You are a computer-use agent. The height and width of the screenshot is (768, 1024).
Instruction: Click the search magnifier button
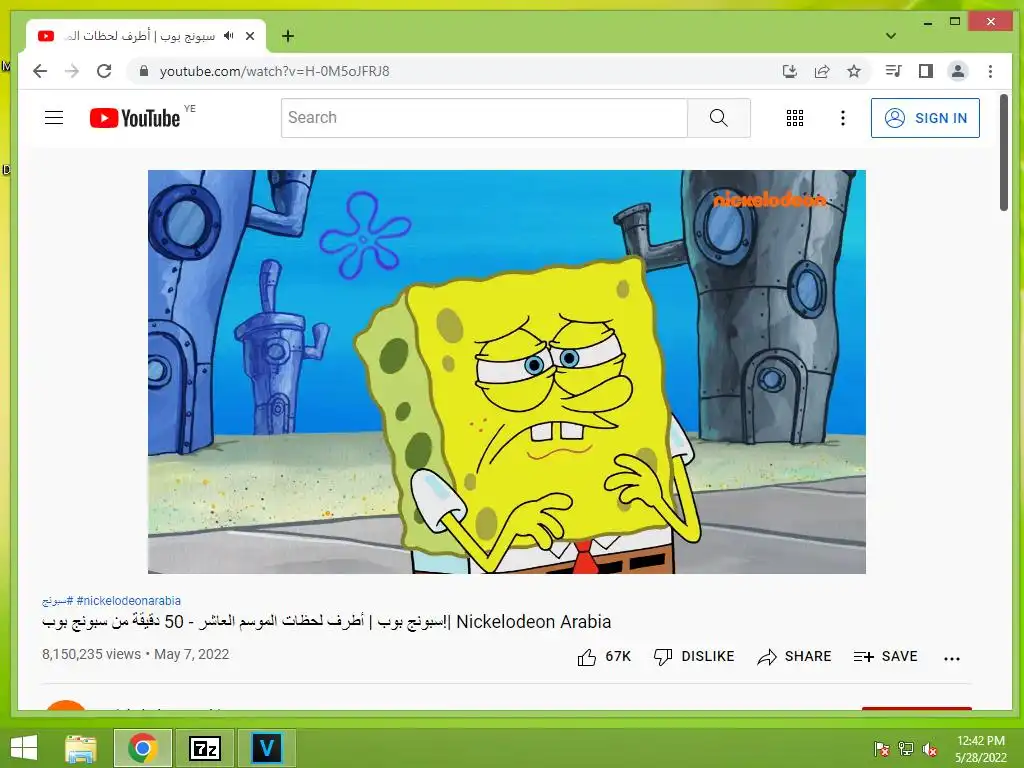(718, 118)
